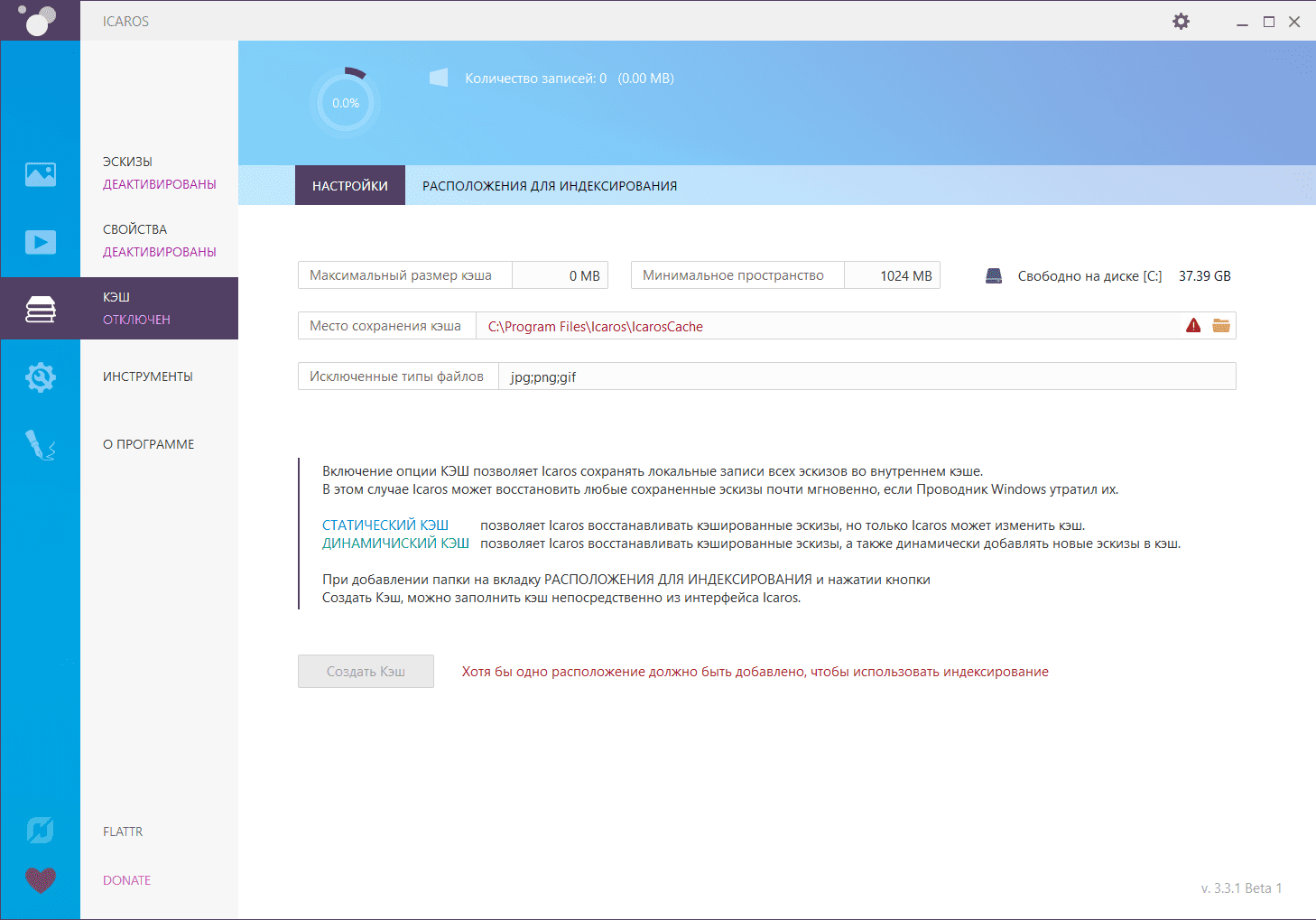Click the Максимальный размер кэша label
Screen dimensions: 1316x920
click(401, 275)
